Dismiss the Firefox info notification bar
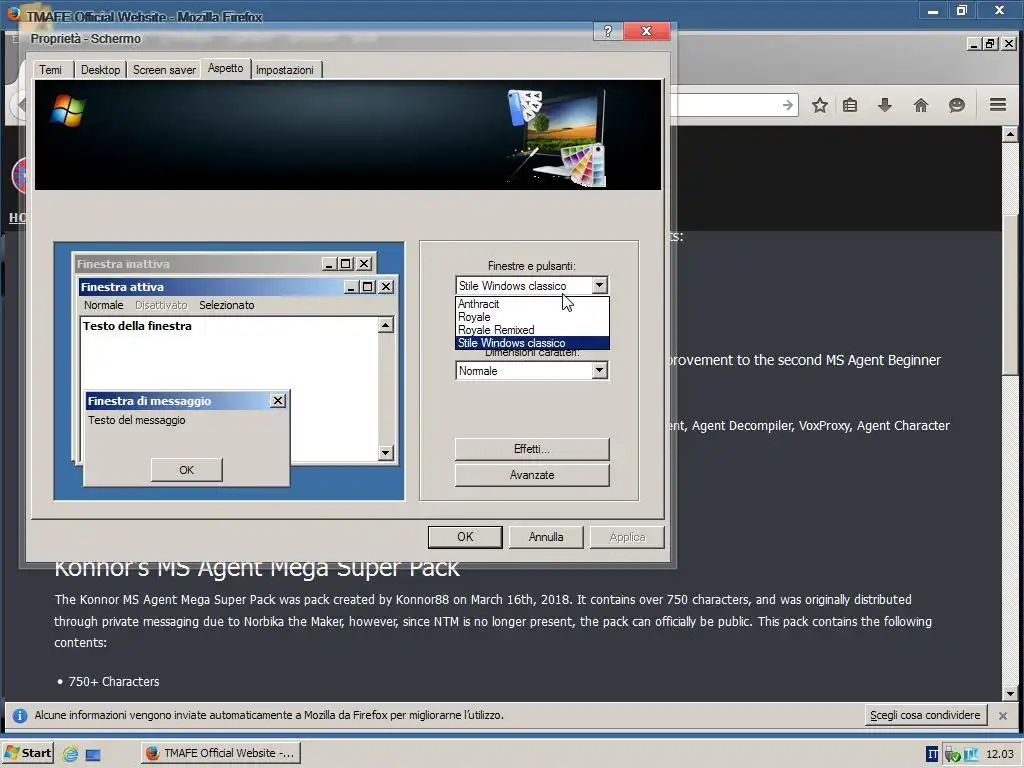Viewport: 1024px width, 768px height. (x=1003, y=716)
